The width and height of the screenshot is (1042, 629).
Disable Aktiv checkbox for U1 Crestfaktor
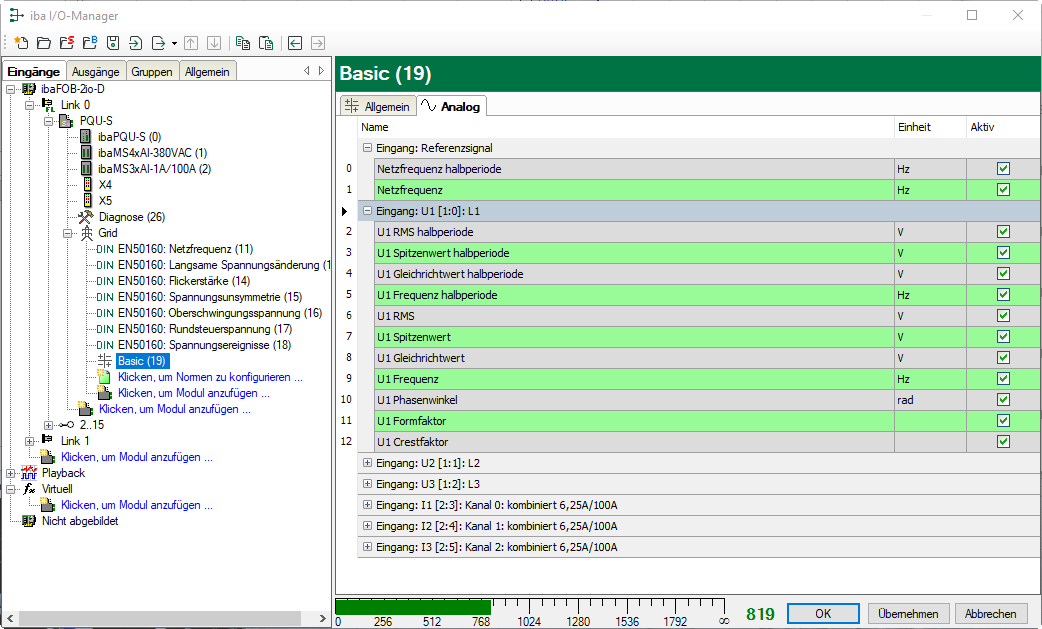pos(1003,442)
